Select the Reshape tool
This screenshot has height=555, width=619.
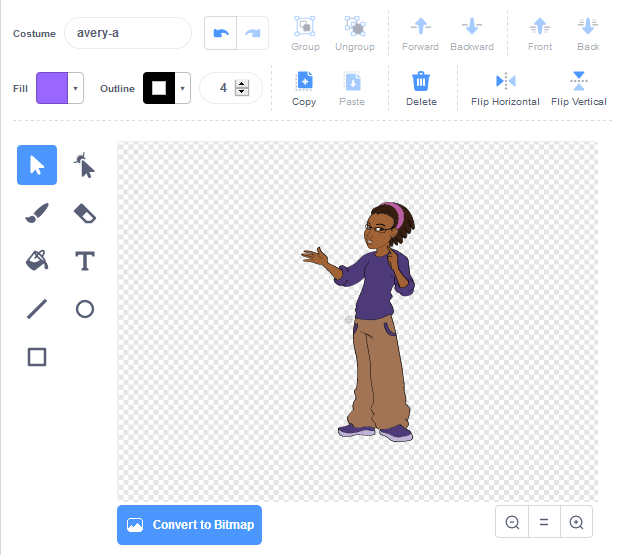pyautogui.click(x=85, y=165)
